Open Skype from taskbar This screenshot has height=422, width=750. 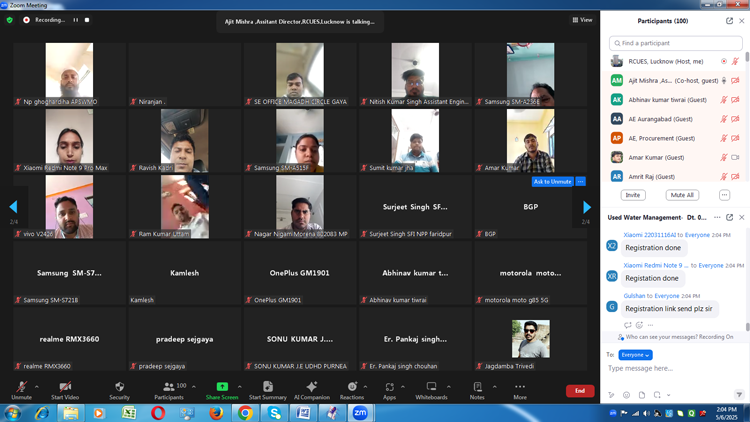[275, 413]
